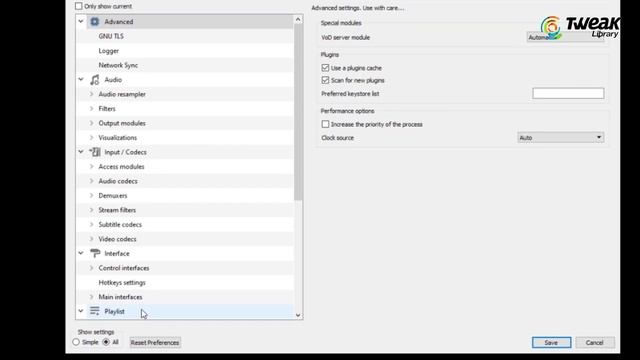Screen dimensions: 640x360
Task: Open VoD server module dropdown
Action: pyautogui.click(x=565, y=37)
